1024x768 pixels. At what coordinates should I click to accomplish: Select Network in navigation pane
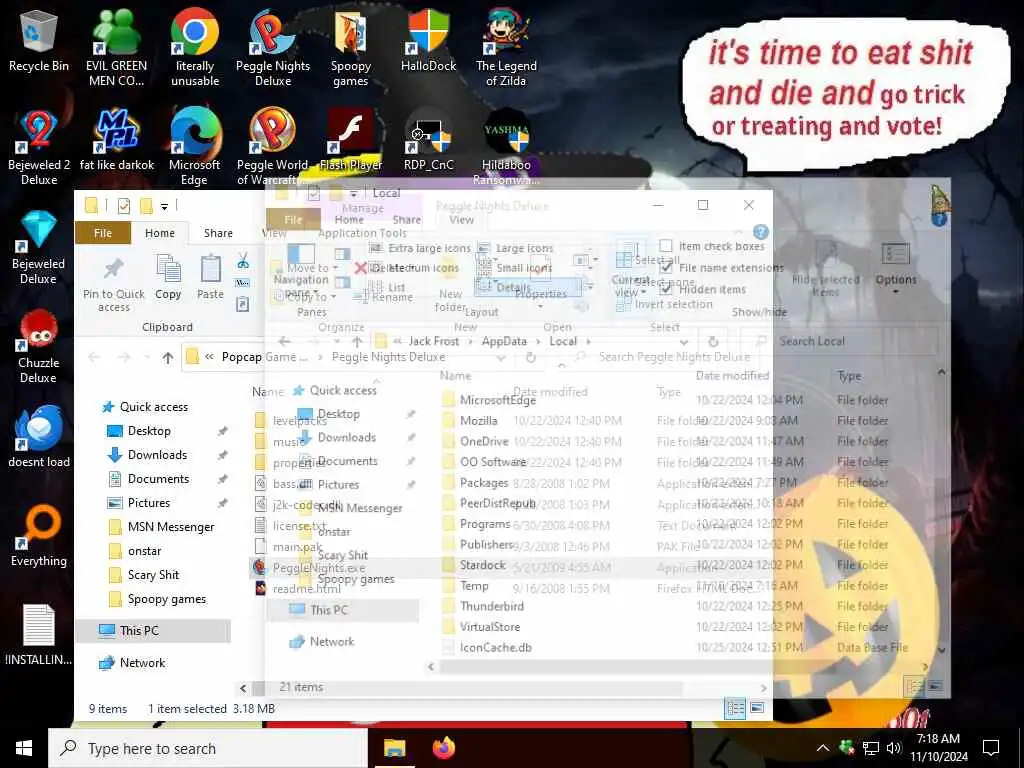142,663
